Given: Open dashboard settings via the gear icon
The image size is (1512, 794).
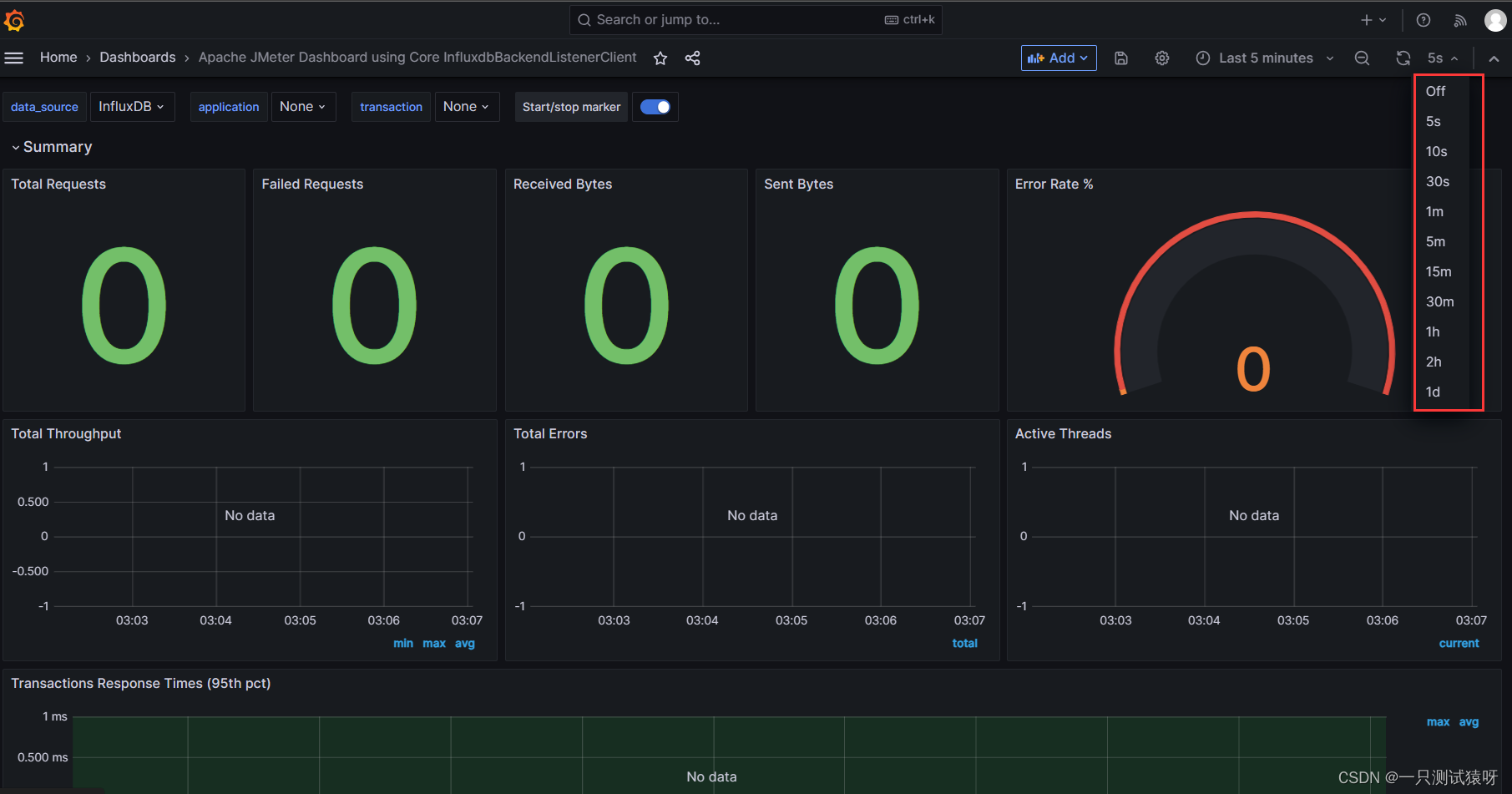Looking at the screenshot, I should (1162, 58).
